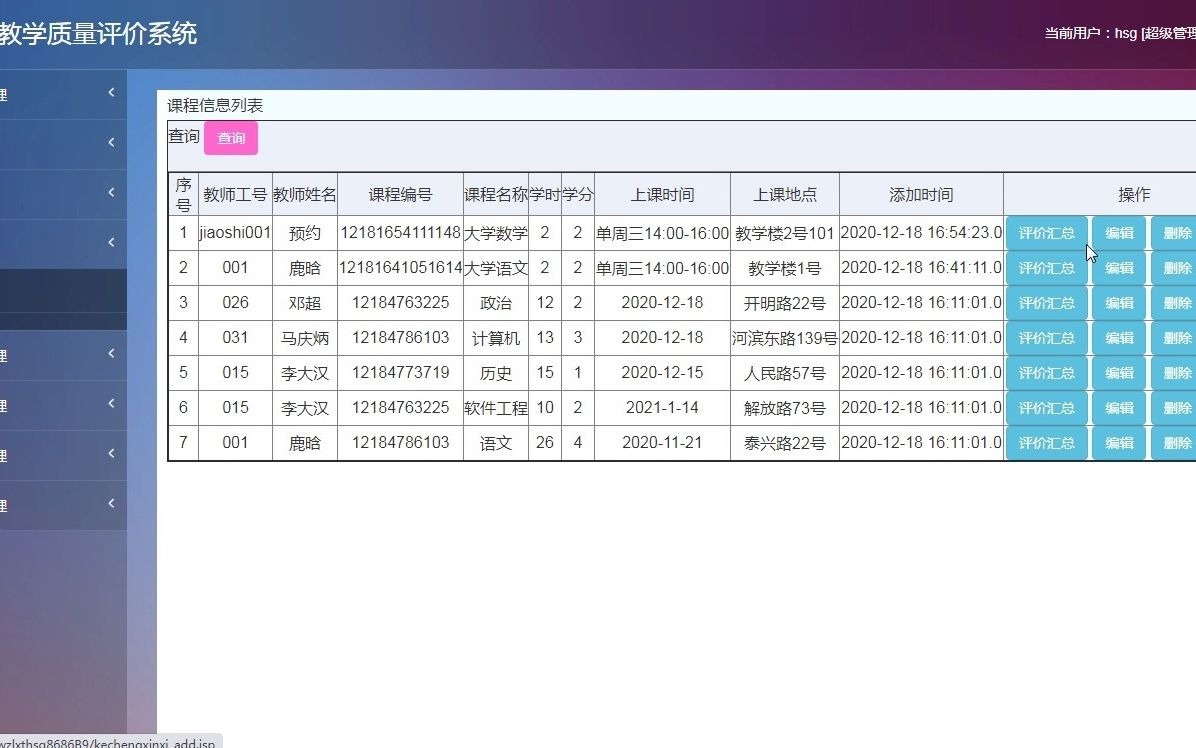The height and width of the screenshot is (748, 1196).
Task: Open 评价汇总 for the 软件工程 course
Action: pyautogui.click(x=1046, y=409)
